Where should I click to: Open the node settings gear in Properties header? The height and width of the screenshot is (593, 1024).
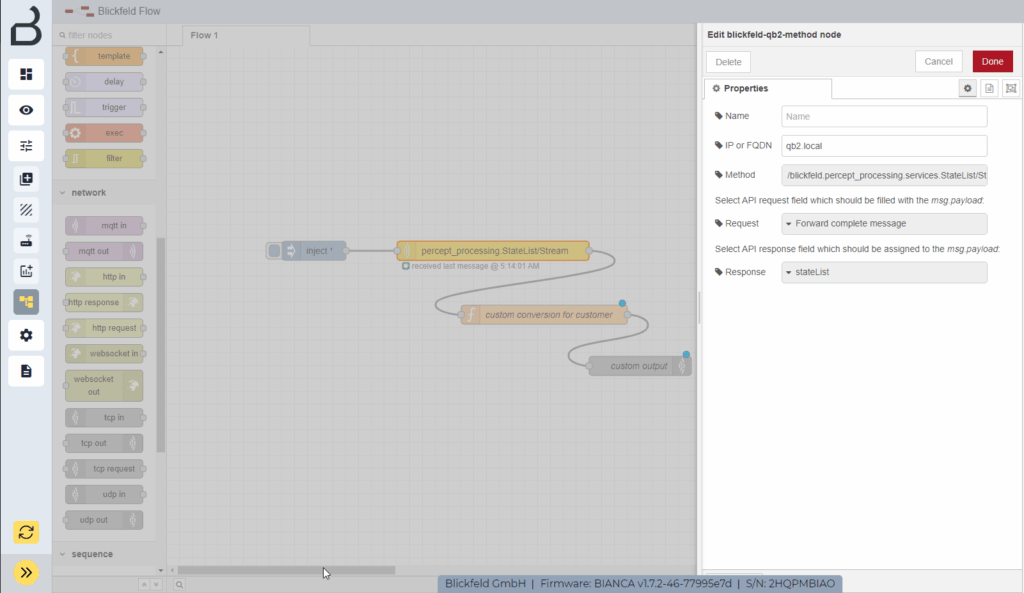tap(967, 88)
